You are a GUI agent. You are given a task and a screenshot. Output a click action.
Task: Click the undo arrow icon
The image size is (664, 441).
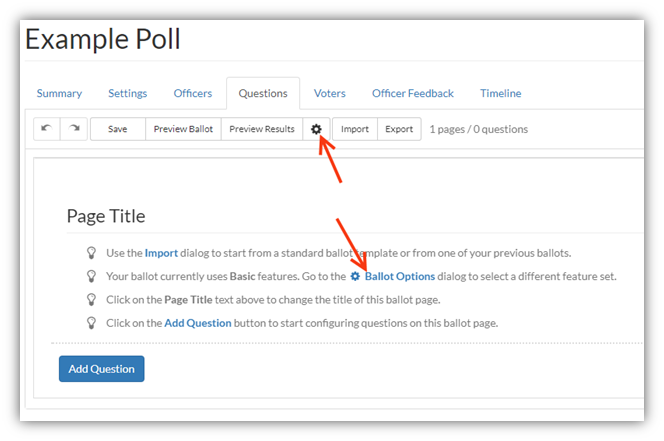pos(47,128)
